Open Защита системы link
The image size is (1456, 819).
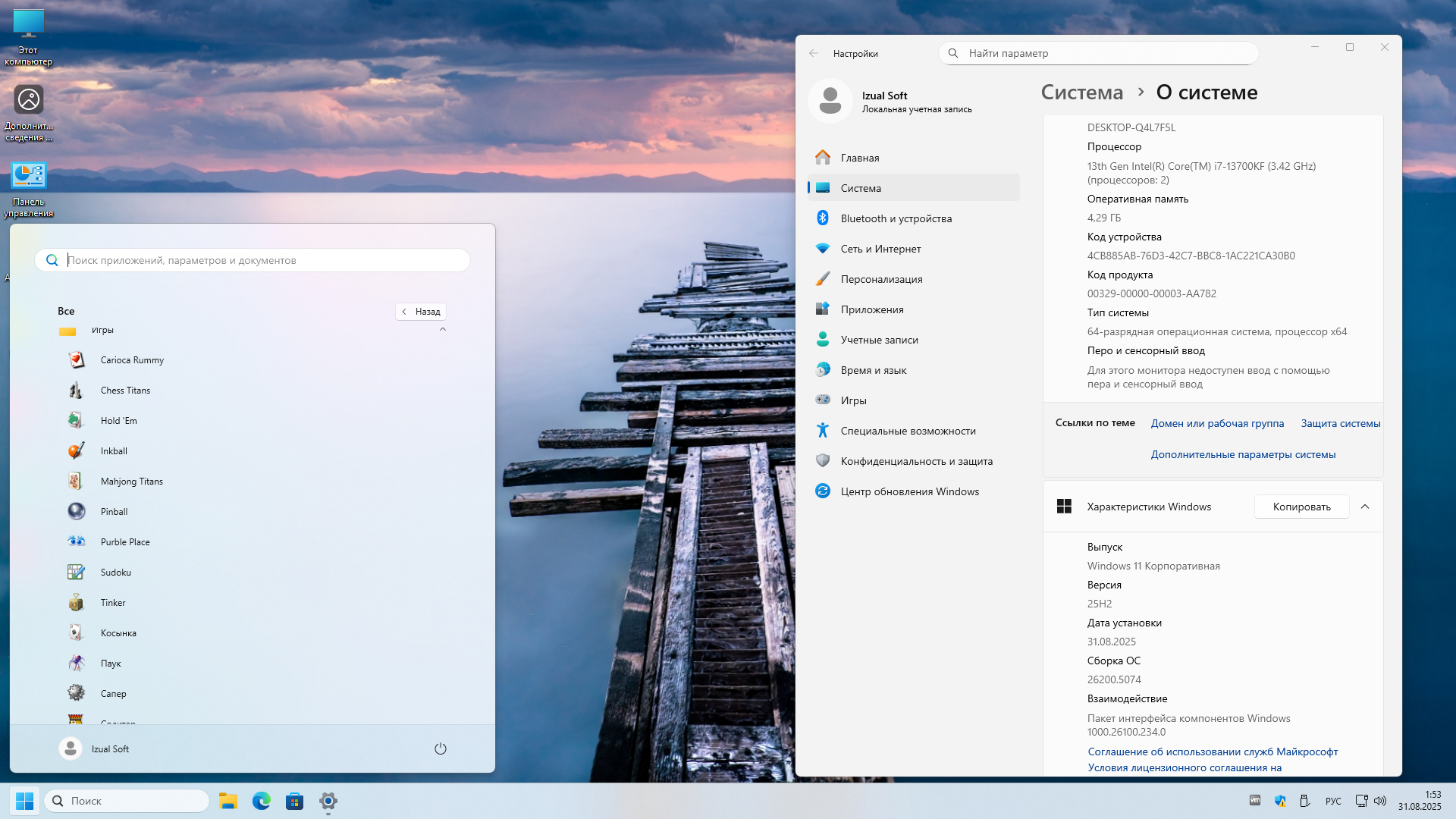click(x=1341, y=423)
